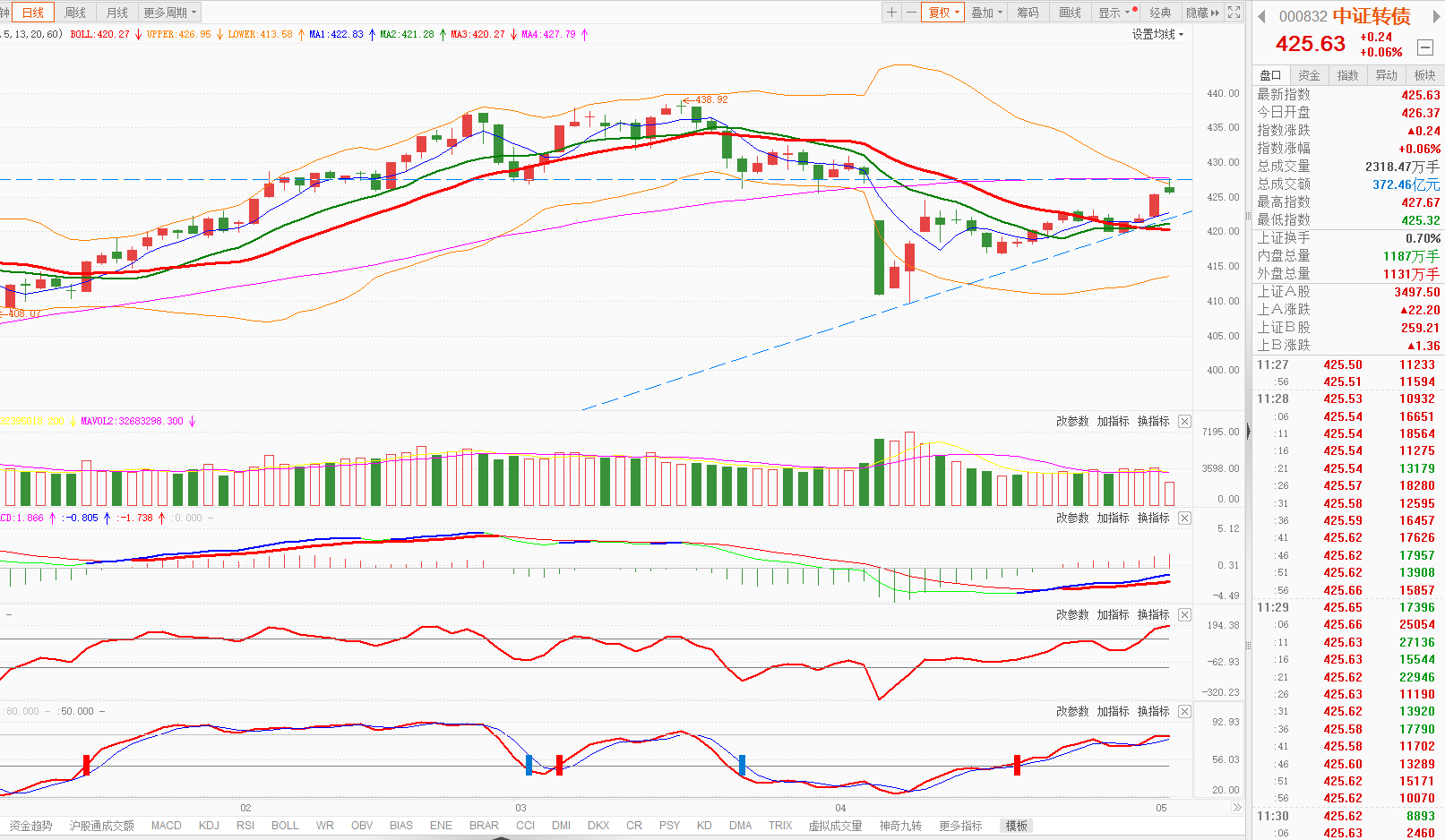The width and height of the screenshot is (1445, 840).
Task: Open 筹码 chip distribution
Action: 1028,13
